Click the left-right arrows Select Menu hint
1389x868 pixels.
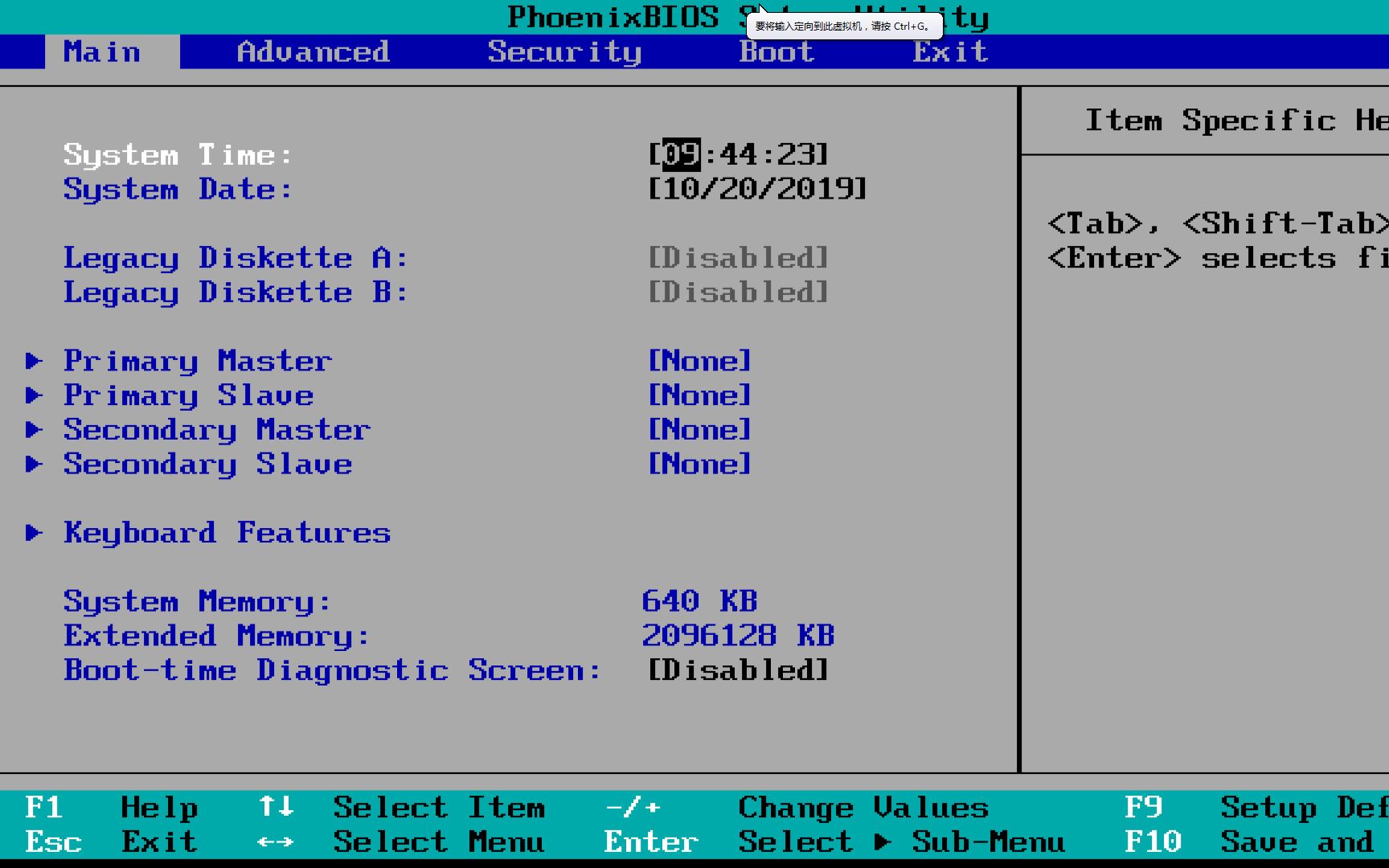401,842
